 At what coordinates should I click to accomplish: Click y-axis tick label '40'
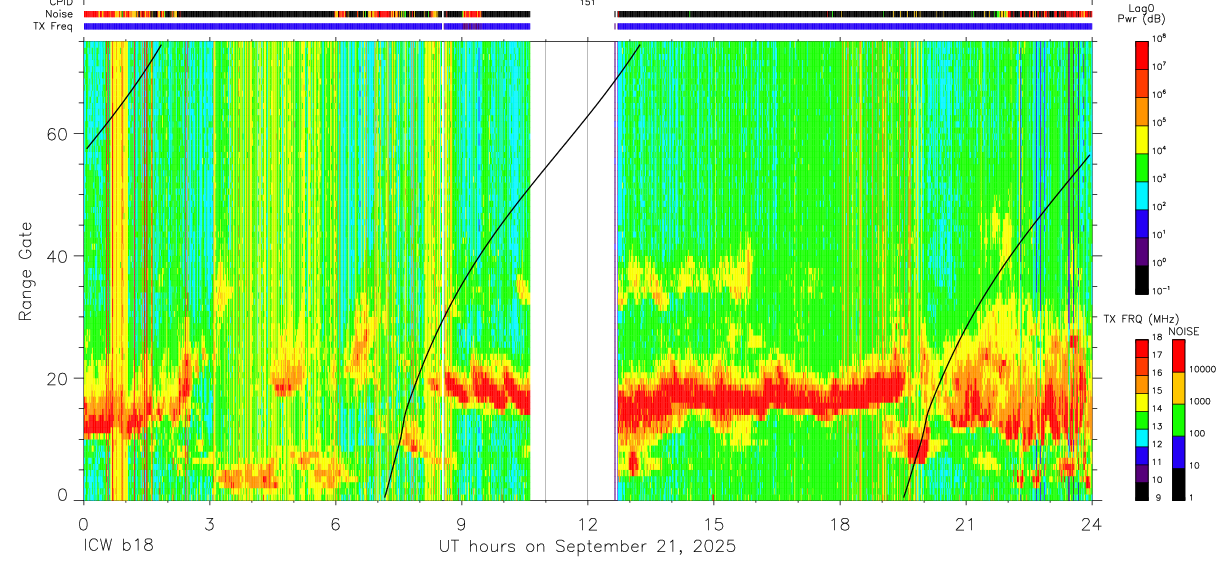point(57,256)
